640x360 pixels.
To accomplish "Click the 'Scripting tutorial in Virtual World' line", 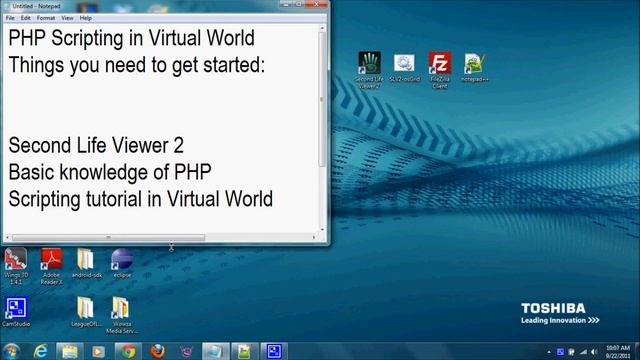I will [x=140, y=199].
